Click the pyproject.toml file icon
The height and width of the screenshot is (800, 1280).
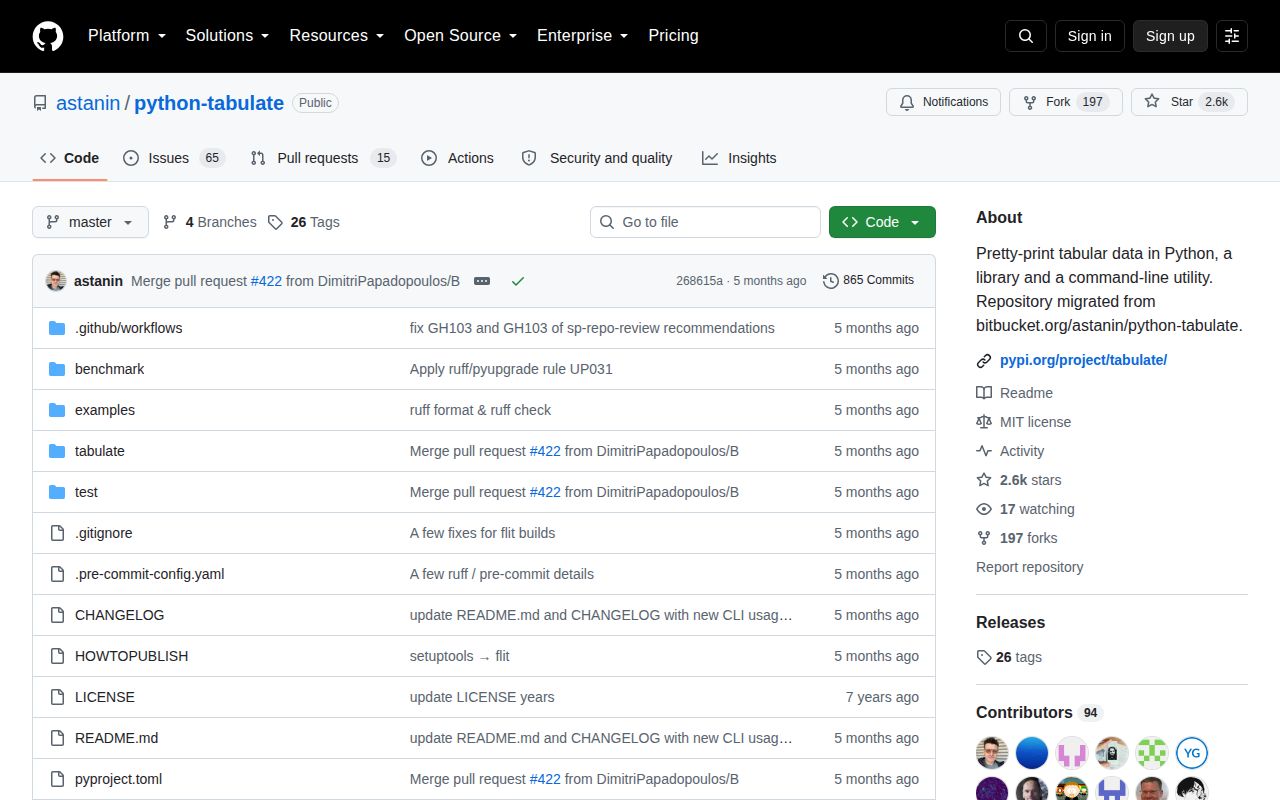57,779
